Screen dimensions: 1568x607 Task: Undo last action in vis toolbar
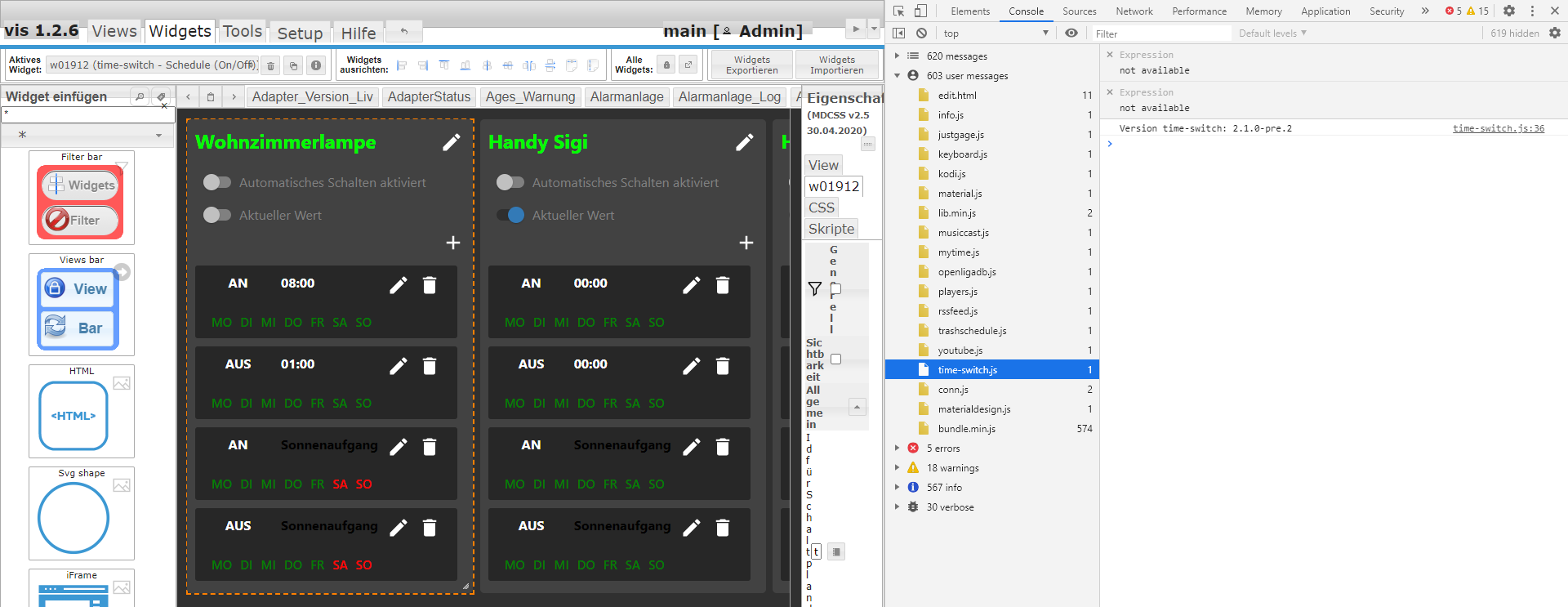(x=404, y=31)
